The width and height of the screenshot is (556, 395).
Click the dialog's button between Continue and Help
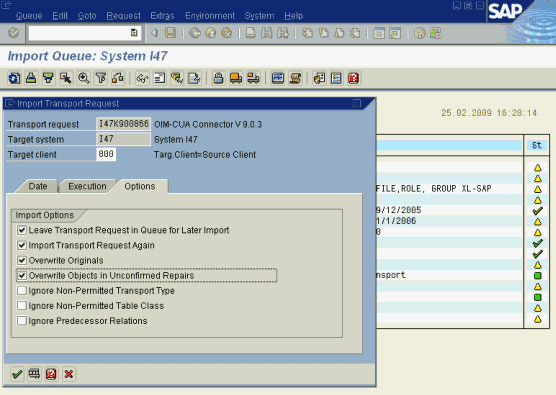tap(34, 374)
